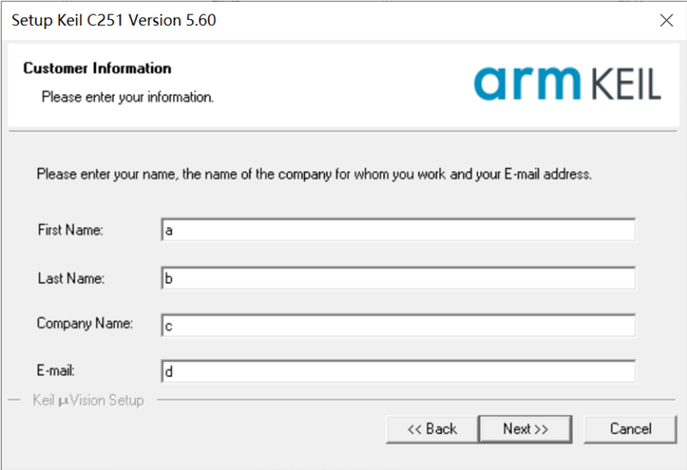Image resolution: width=687 pixels, height=470 pixels.
Task: Place cursor in the E-mail field
Action: (x=398, y=371)
